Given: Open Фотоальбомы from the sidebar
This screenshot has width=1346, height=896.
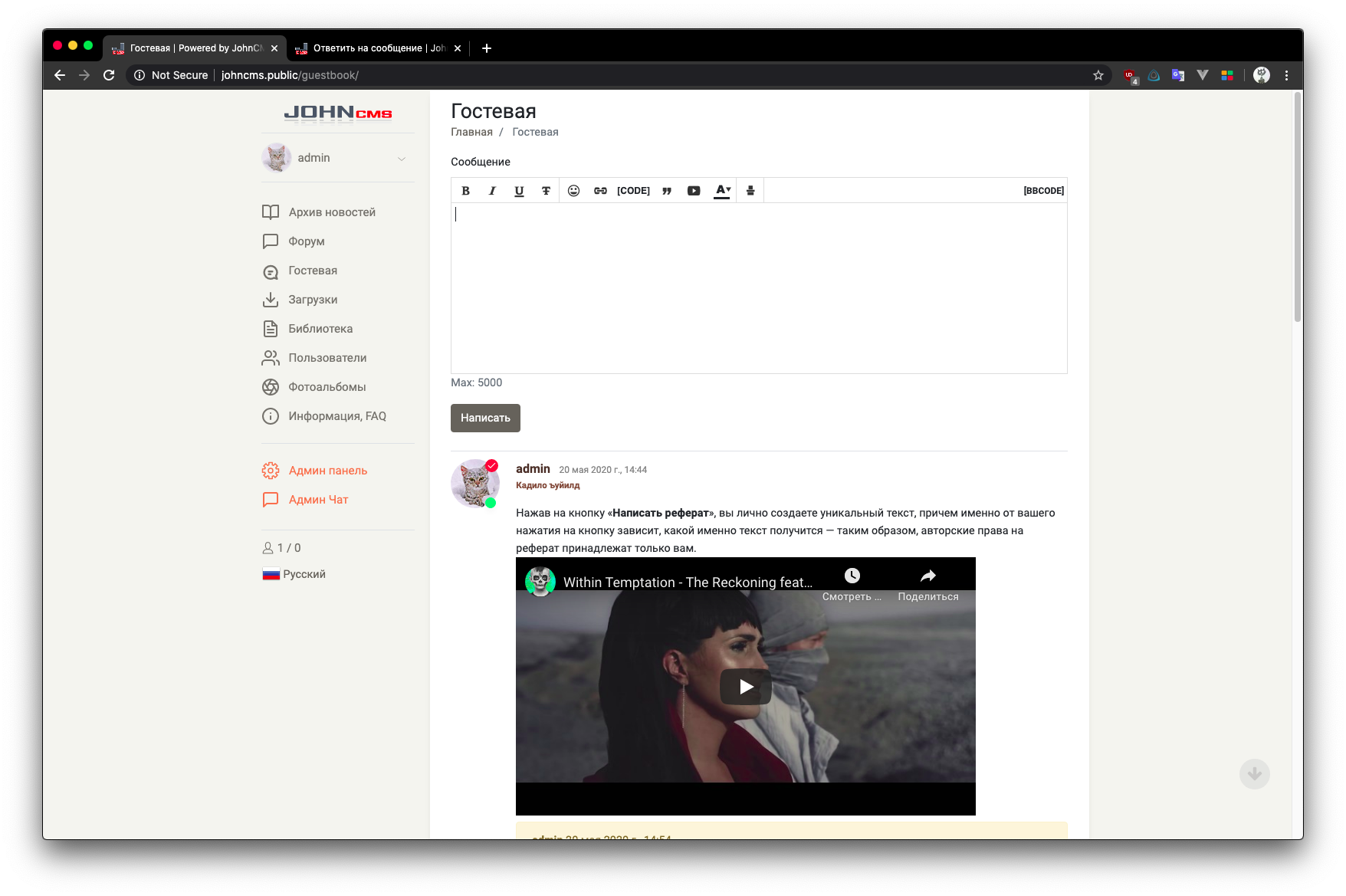Looking at the screenshot, I should pyautogui.click(x=327, y=387).
